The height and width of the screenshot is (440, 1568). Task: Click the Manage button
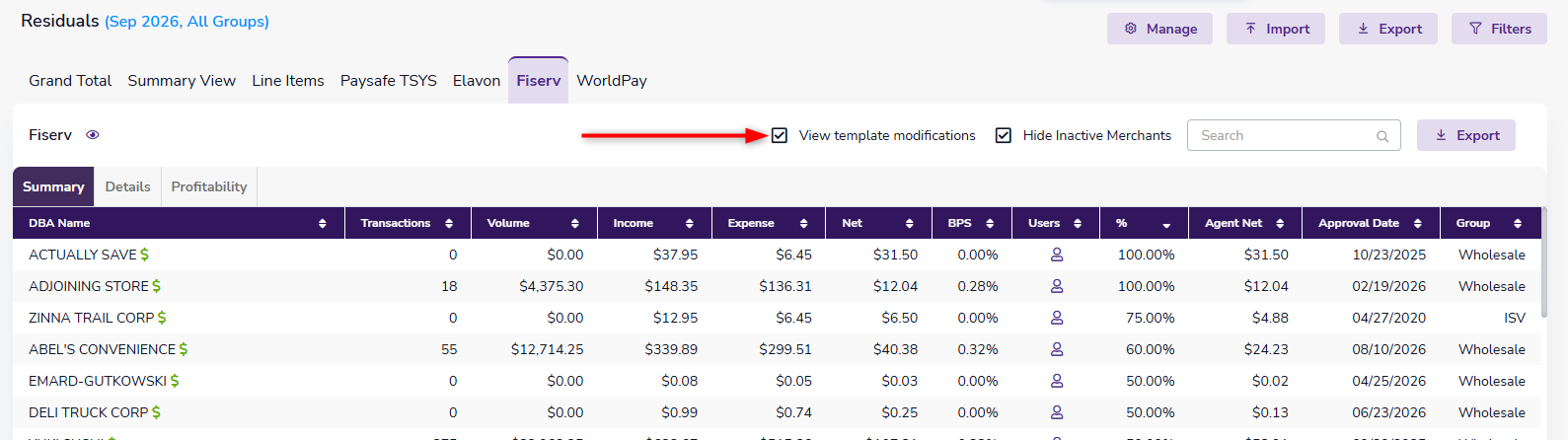pyautogui.click(x=1159, y=29)
